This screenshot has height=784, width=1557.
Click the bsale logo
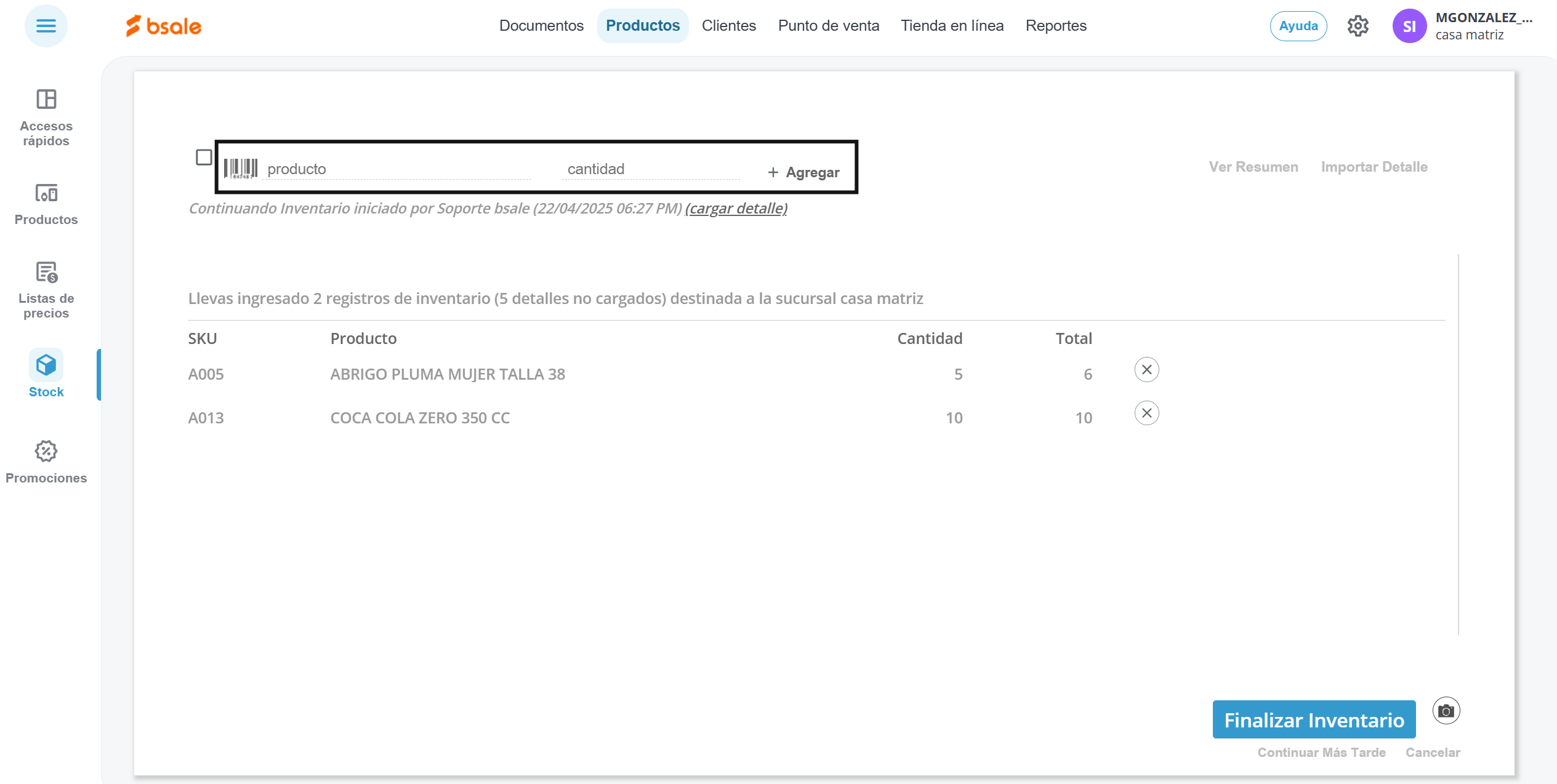[164, 26]
